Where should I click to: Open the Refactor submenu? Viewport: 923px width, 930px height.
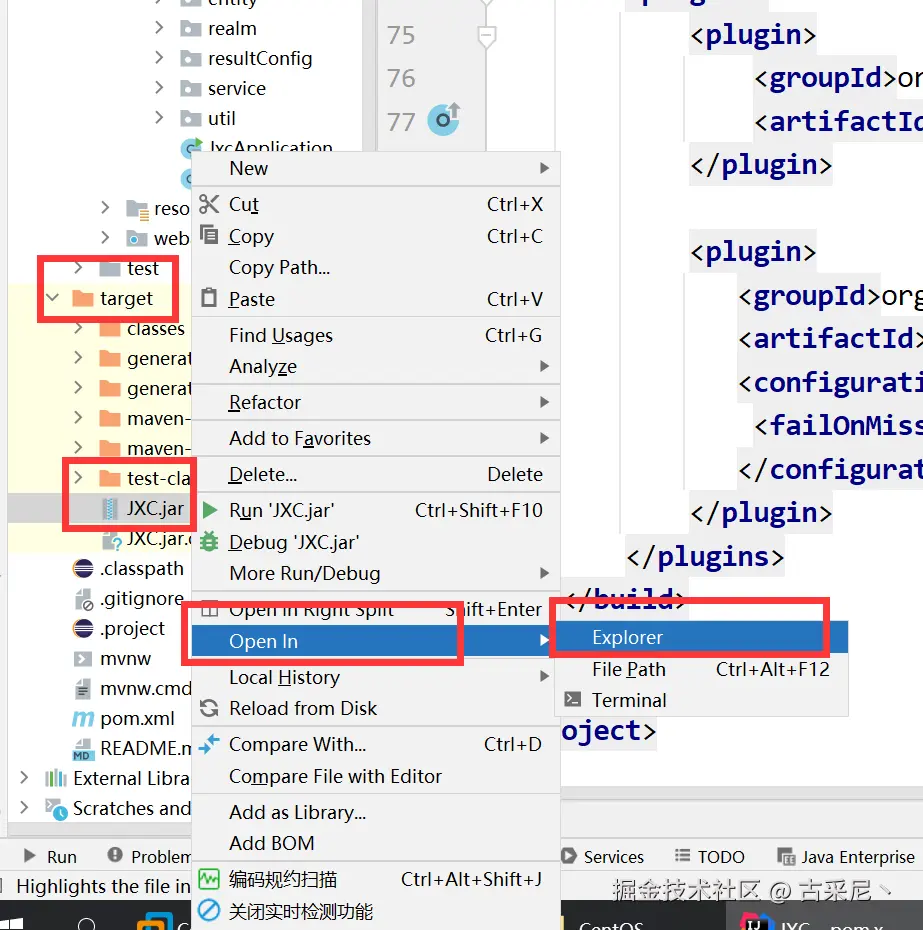[376, 402]
